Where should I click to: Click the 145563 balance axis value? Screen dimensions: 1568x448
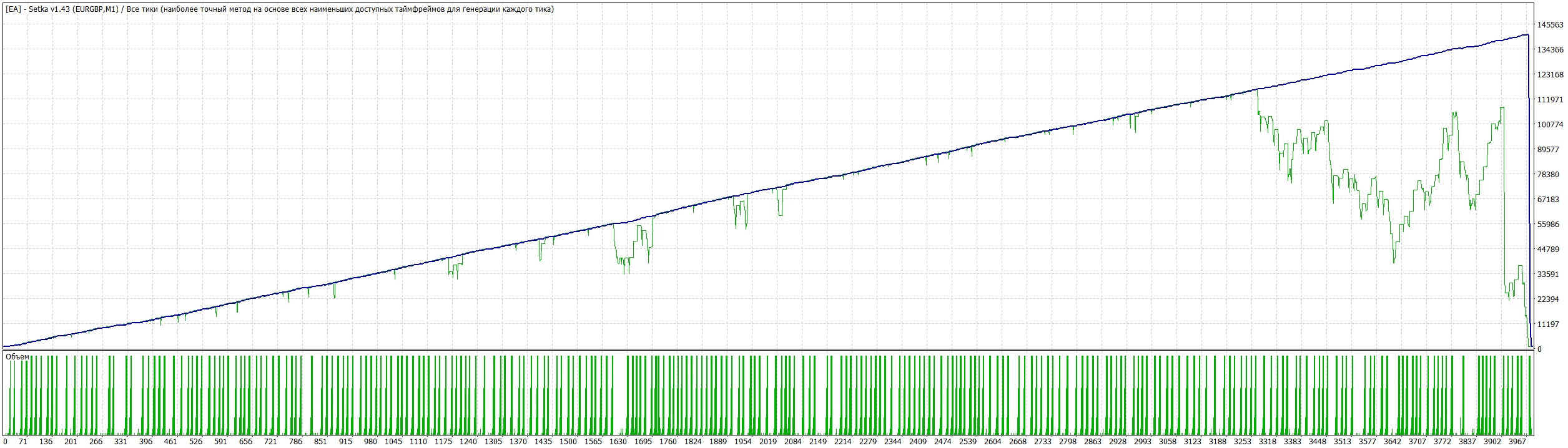point(1550,25)
